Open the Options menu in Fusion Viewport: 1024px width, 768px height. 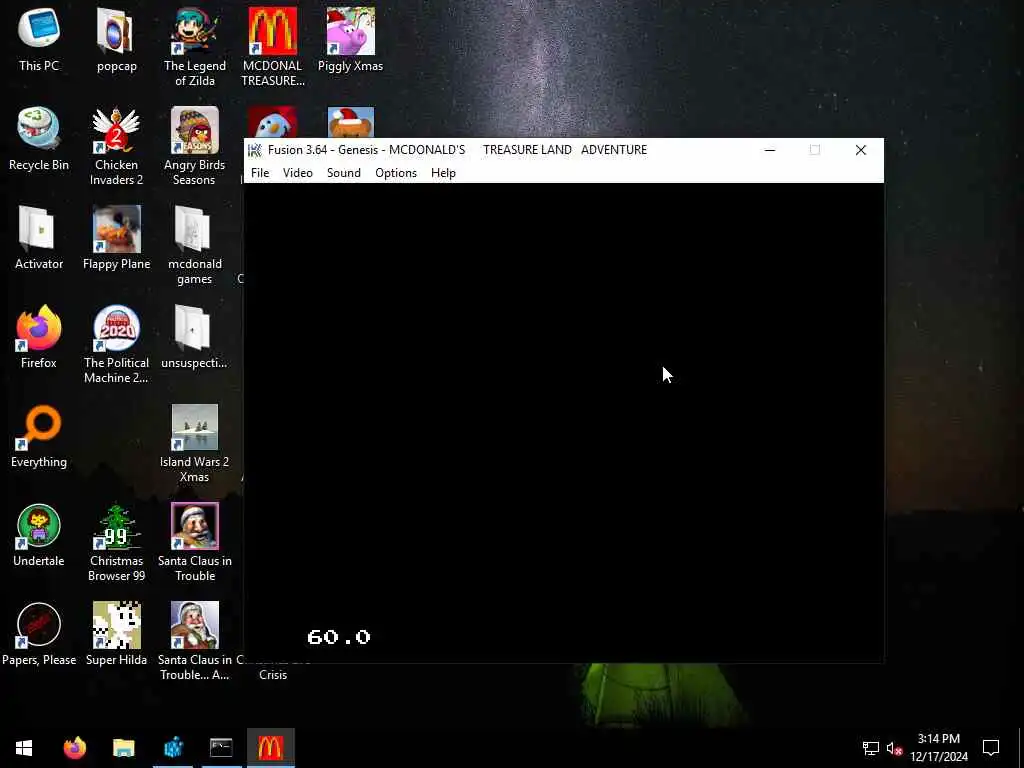coord(396,172)
